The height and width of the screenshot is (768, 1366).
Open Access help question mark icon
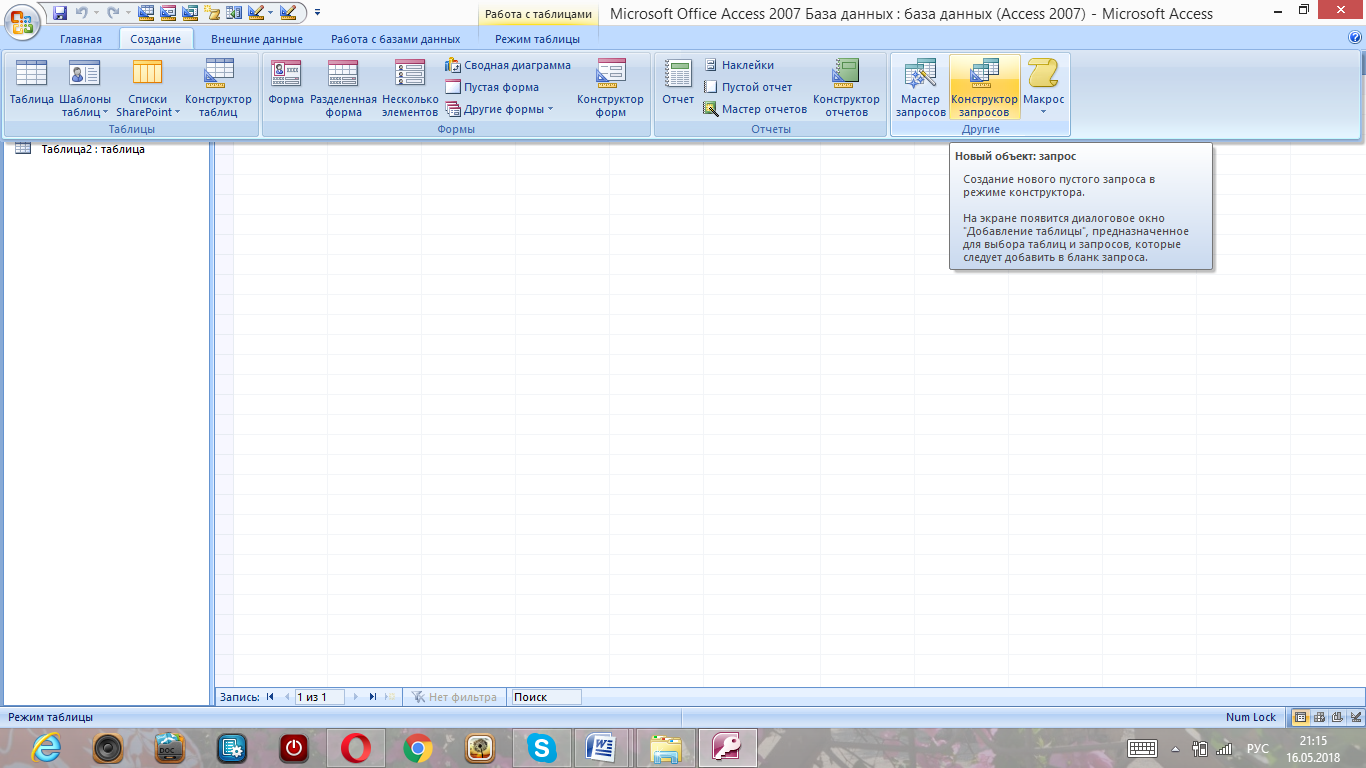tap(1355, 39)
